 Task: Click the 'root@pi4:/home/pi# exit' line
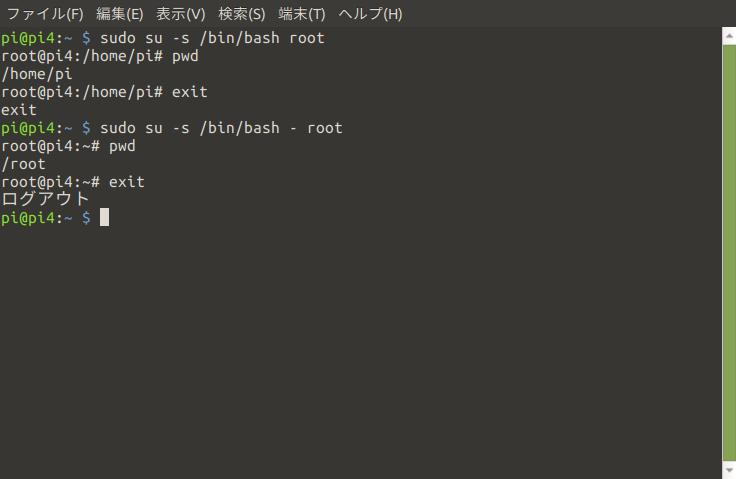[104, 92]
